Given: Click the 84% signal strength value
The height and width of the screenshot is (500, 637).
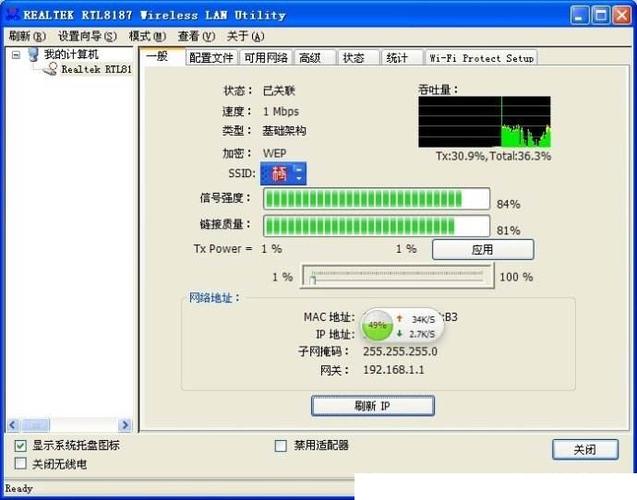Looking at the screenshot, I should [508, 204].
